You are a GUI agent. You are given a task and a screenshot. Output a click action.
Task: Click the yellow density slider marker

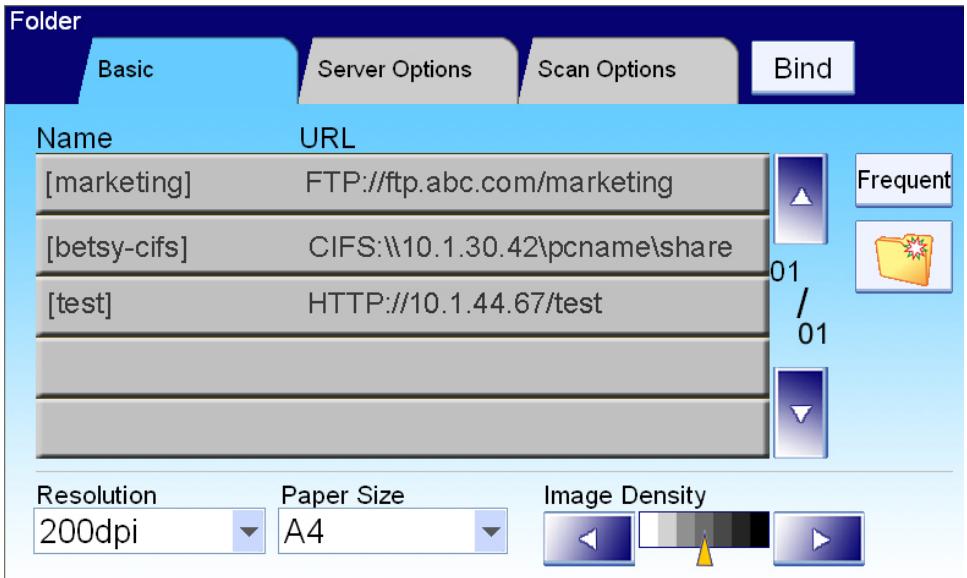pyautogui.click(x=704, y=551)
